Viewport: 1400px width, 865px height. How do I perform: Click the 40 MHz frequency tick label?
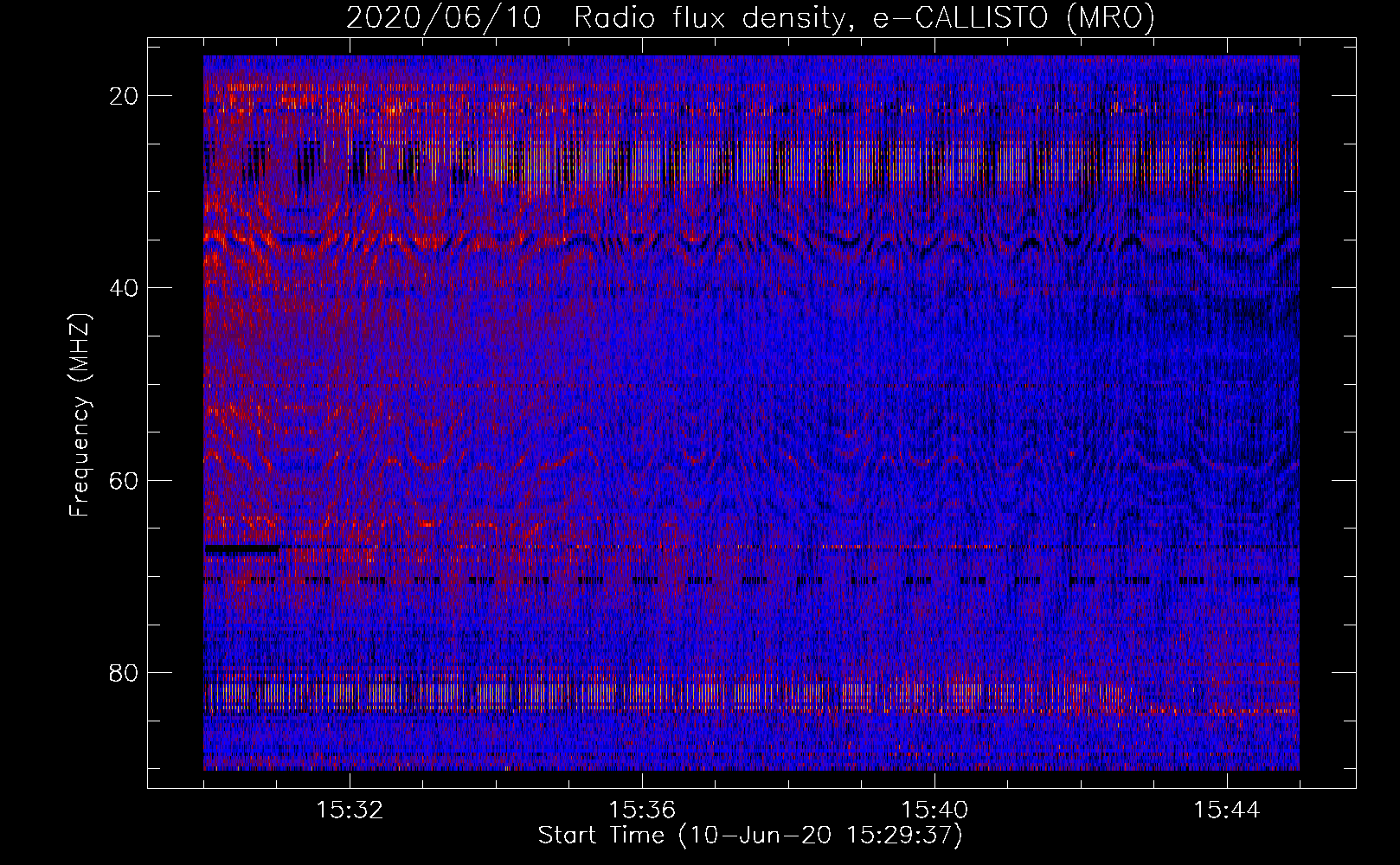pos(125,288)
